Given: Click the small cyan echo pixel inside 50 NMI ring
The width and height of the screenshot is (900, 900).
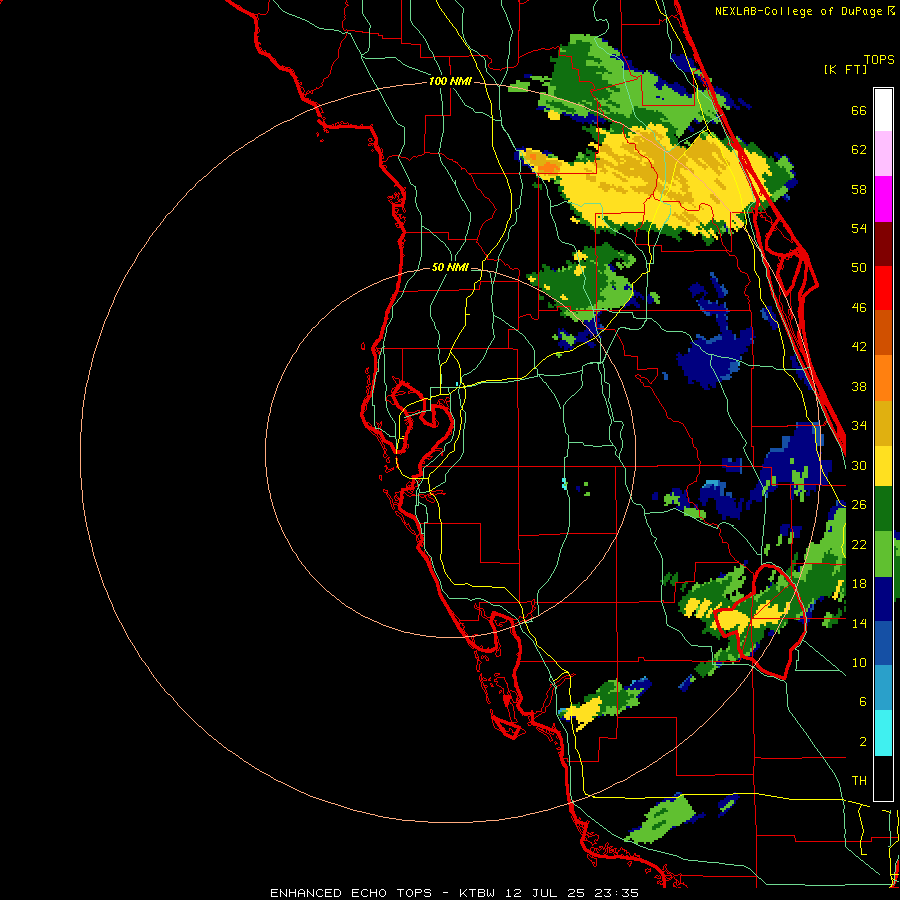Looking at the screenshot, I should coord(564,483).
